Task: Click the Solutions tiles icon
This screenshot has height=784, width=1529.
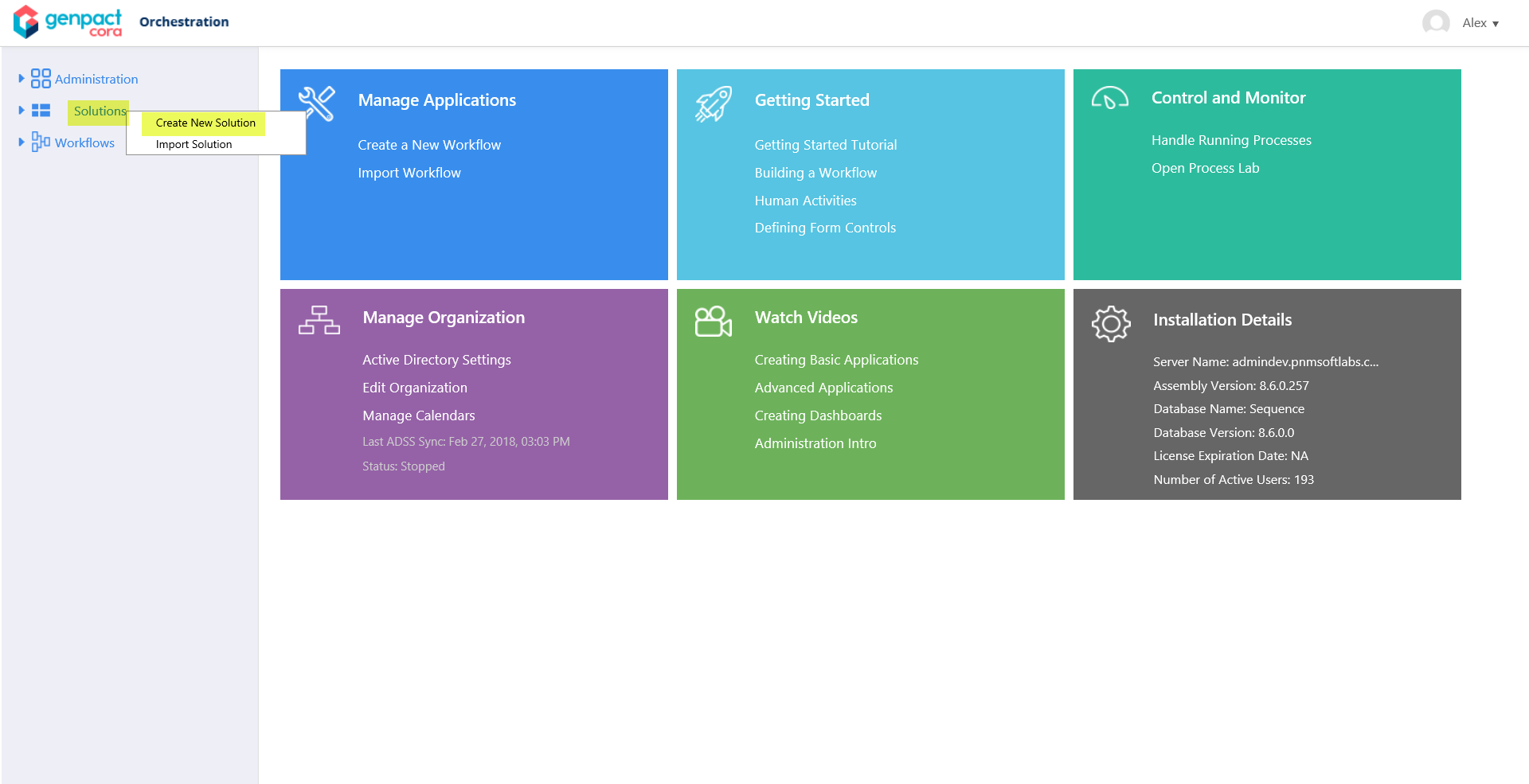Action: coord(41,111)
